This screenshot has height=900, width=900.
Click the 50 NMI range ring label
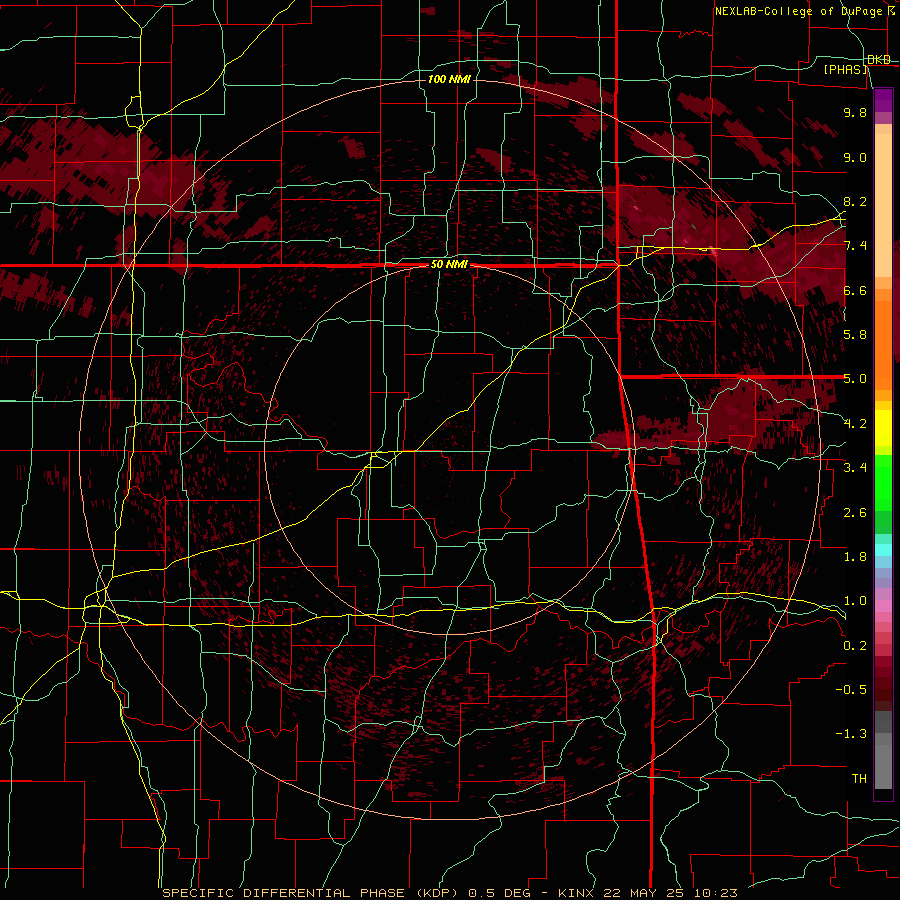point(449,265)
